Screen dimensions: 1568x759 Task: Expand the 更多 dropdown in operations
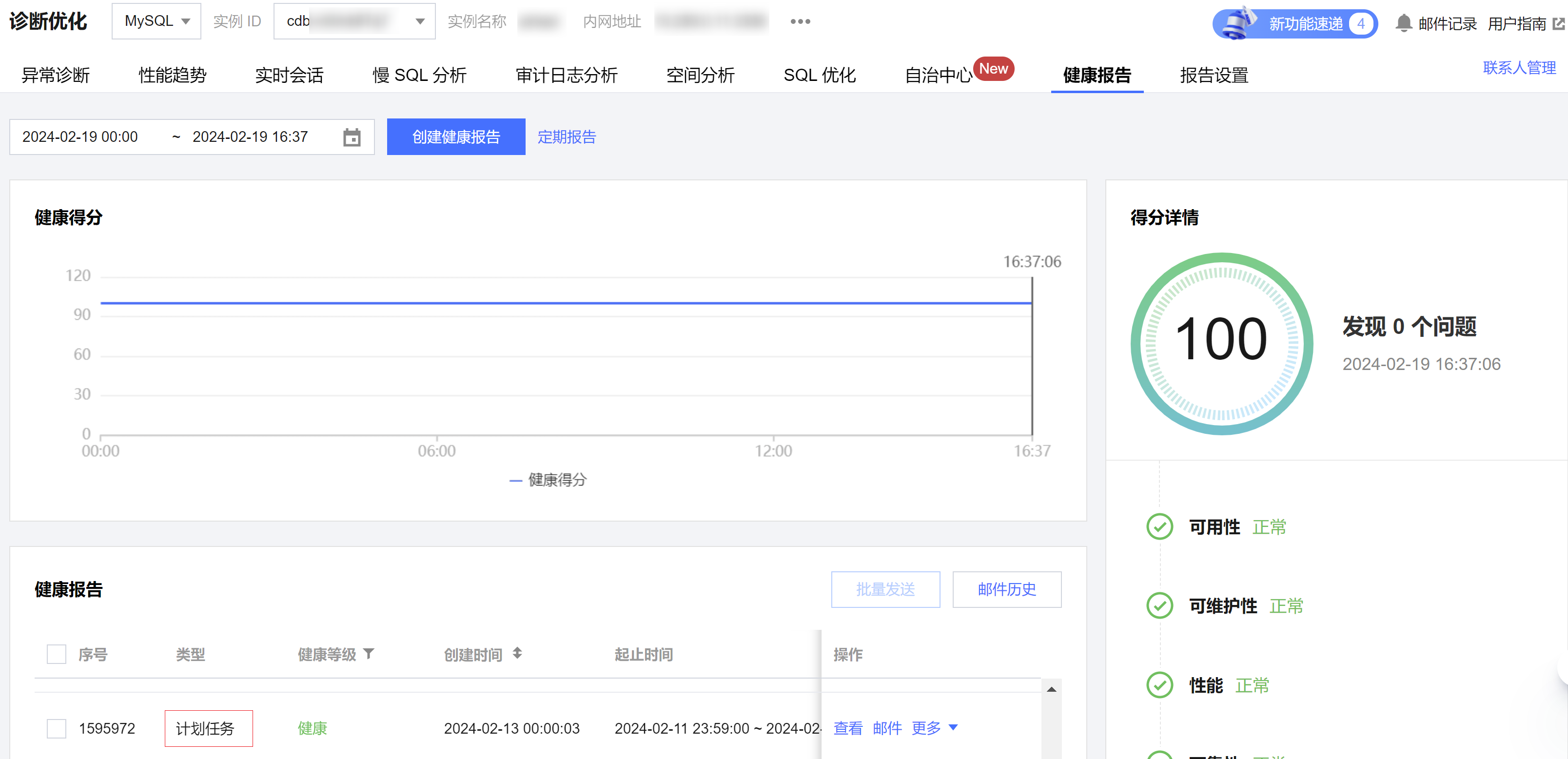pyautogui.click(x=934, y=728)
